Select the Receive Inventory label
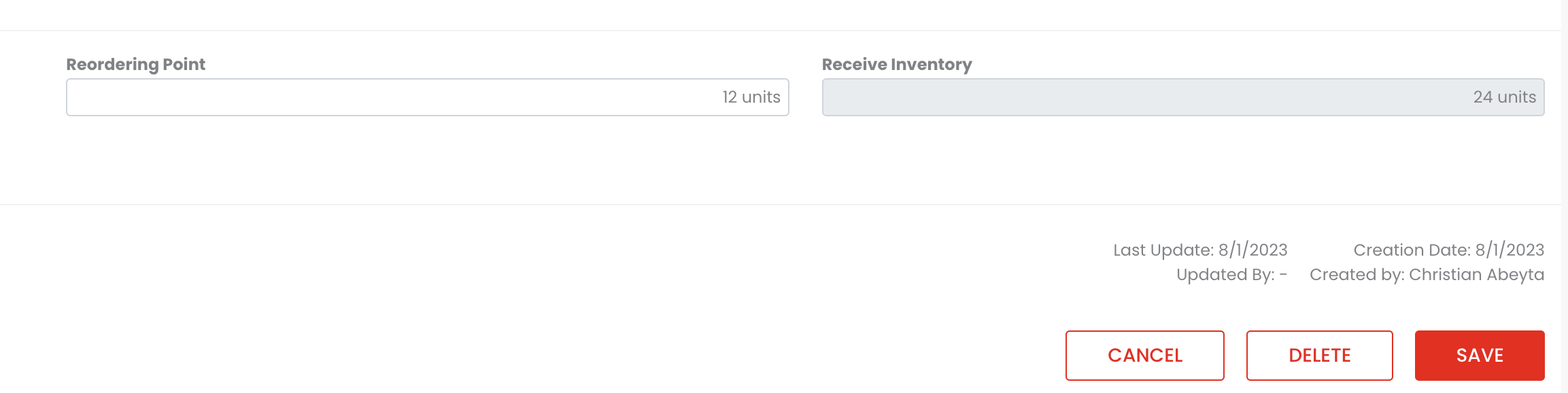Image resolution: width=1568 pixels, height=393 pixels. (896, 65)
